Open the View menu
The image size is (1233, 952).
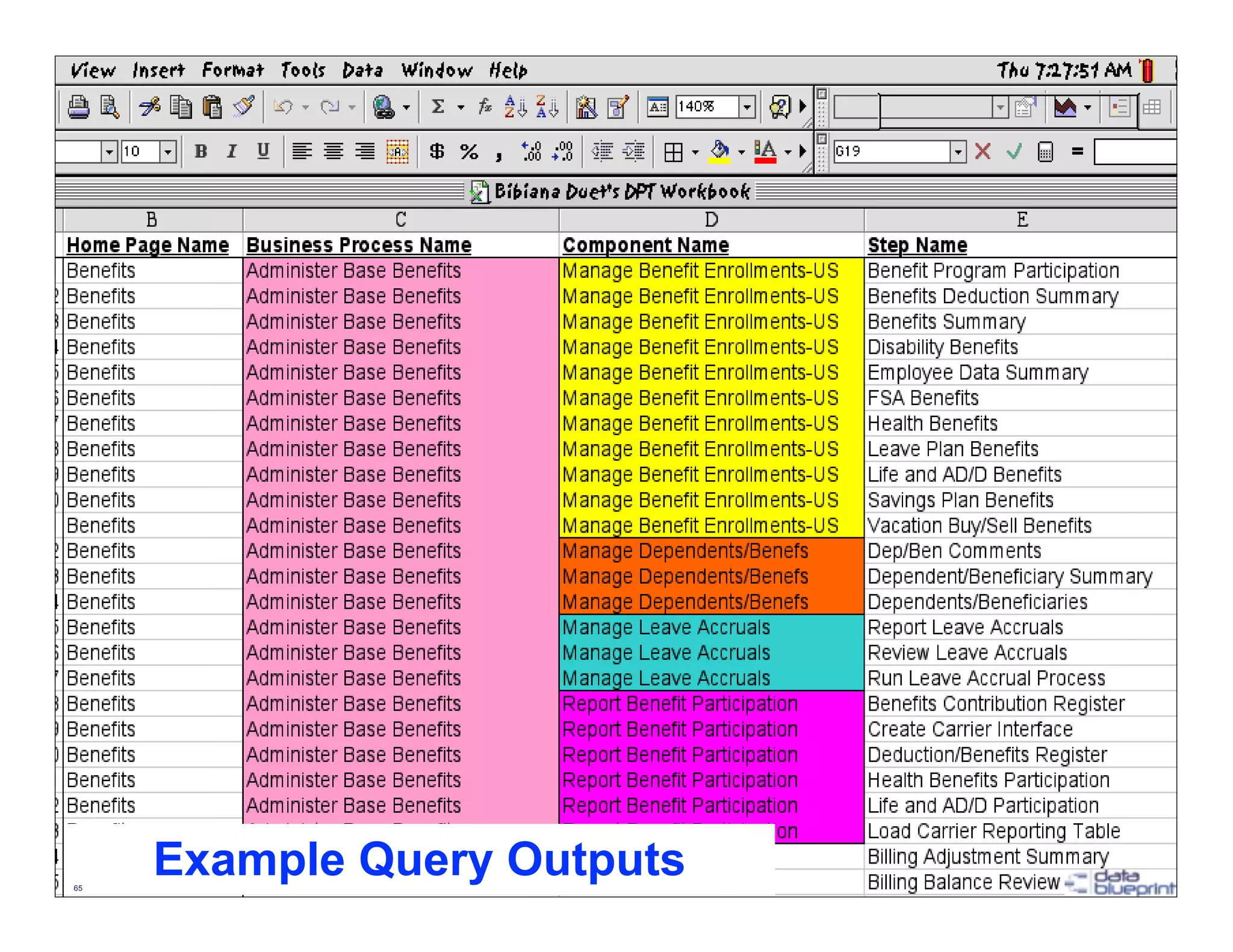pyautogui.click(x=92, y=70)
